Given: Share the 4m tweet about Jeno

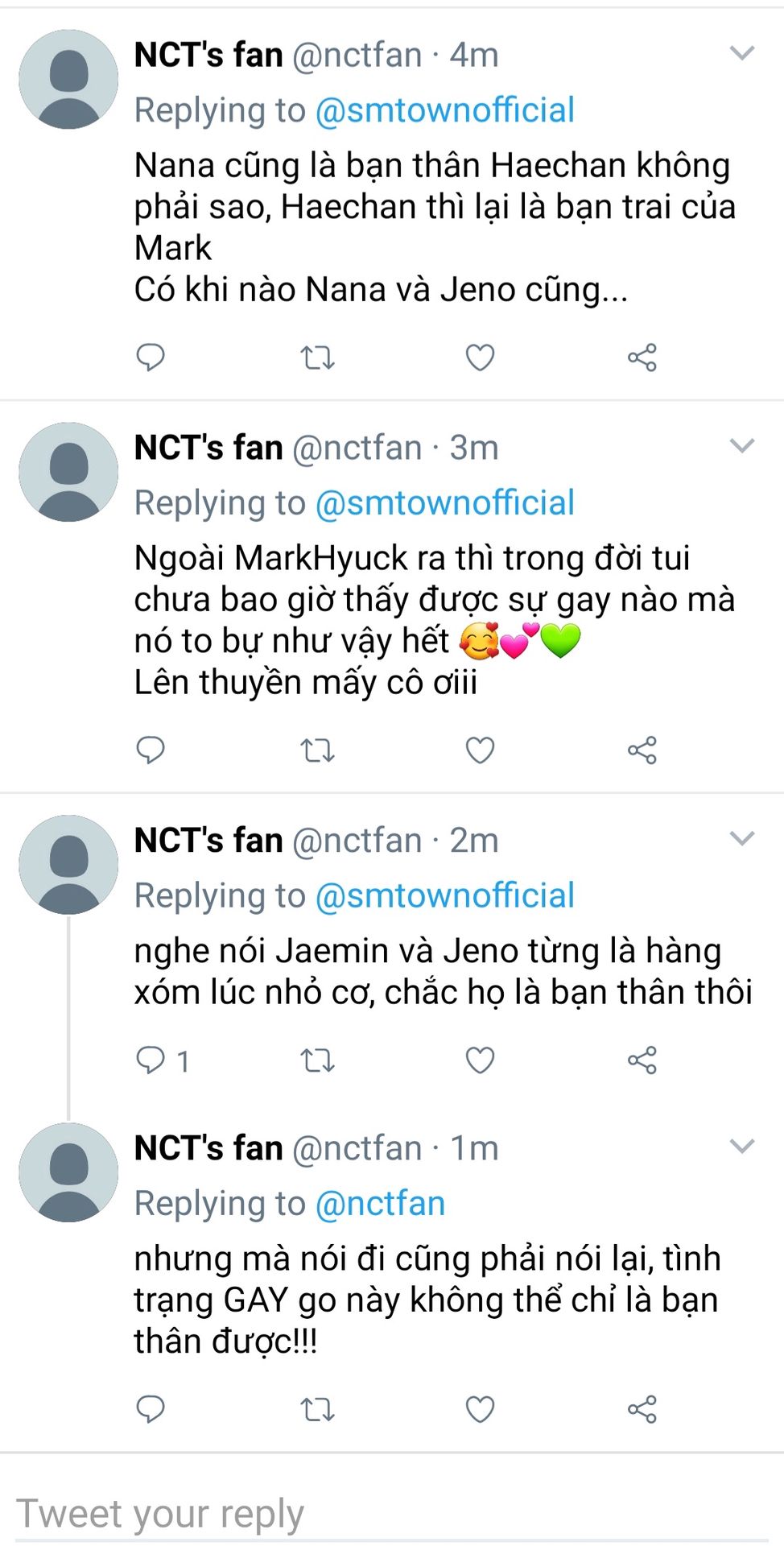Looking at the screenshot, I should 642,357.
